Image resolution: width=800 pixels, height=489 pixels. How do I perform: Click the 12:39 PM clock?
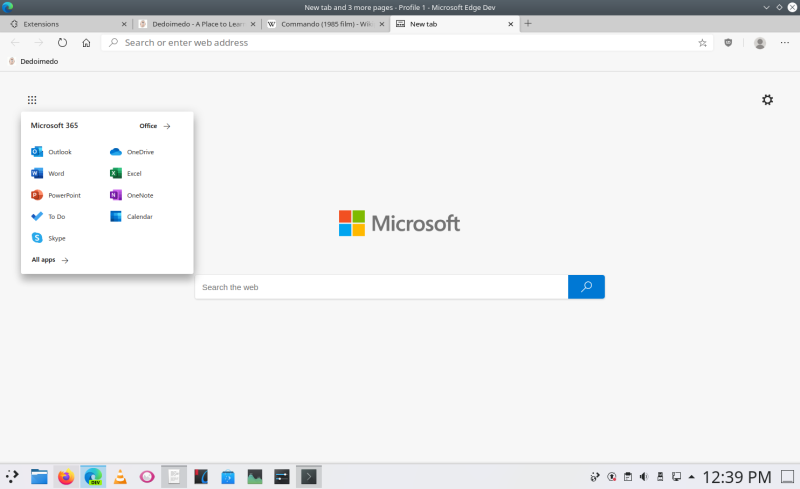pyautogui.click(x=737, y=477)
